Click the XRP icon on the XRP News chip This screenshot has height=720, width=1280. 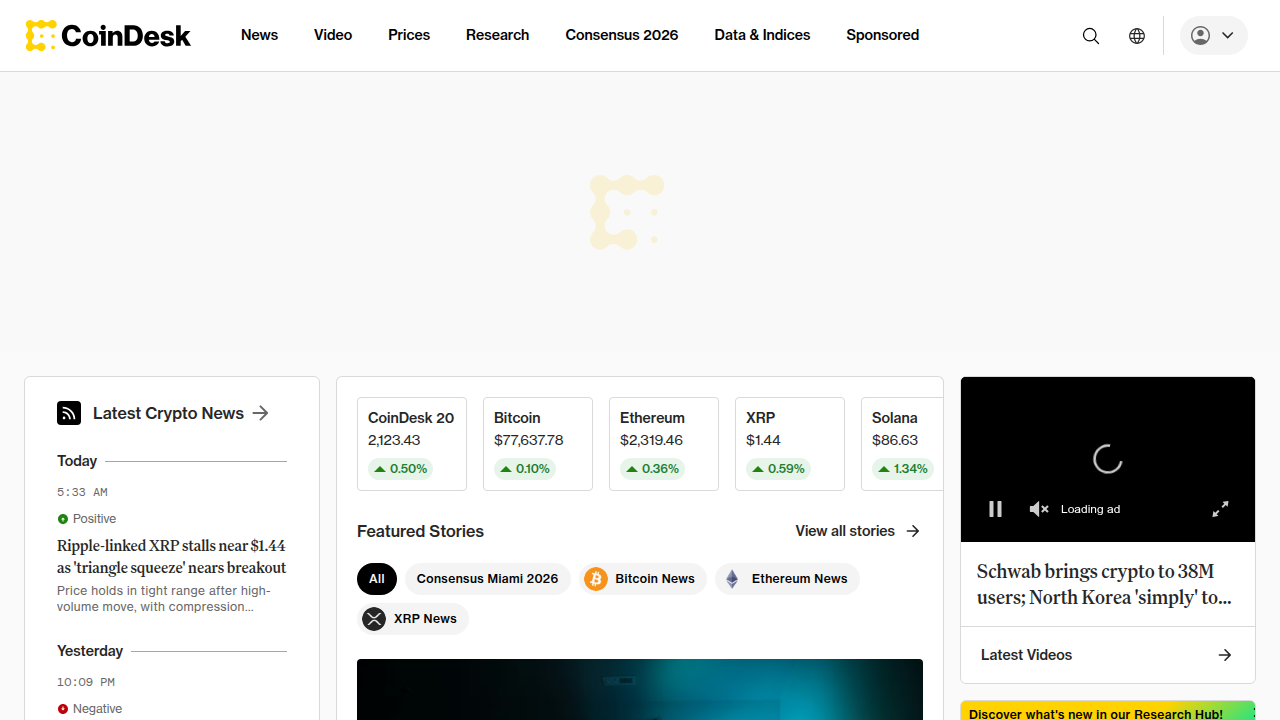tap(374, 618)
